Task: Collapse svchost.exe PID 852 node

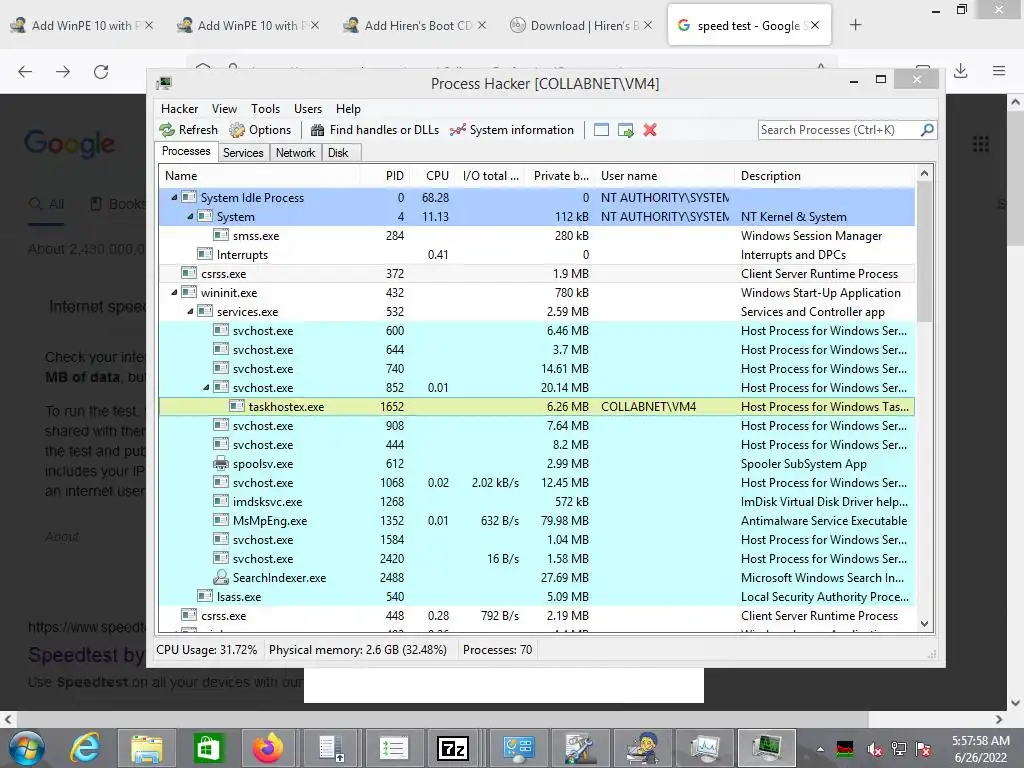Action: [x=206, y=387]
